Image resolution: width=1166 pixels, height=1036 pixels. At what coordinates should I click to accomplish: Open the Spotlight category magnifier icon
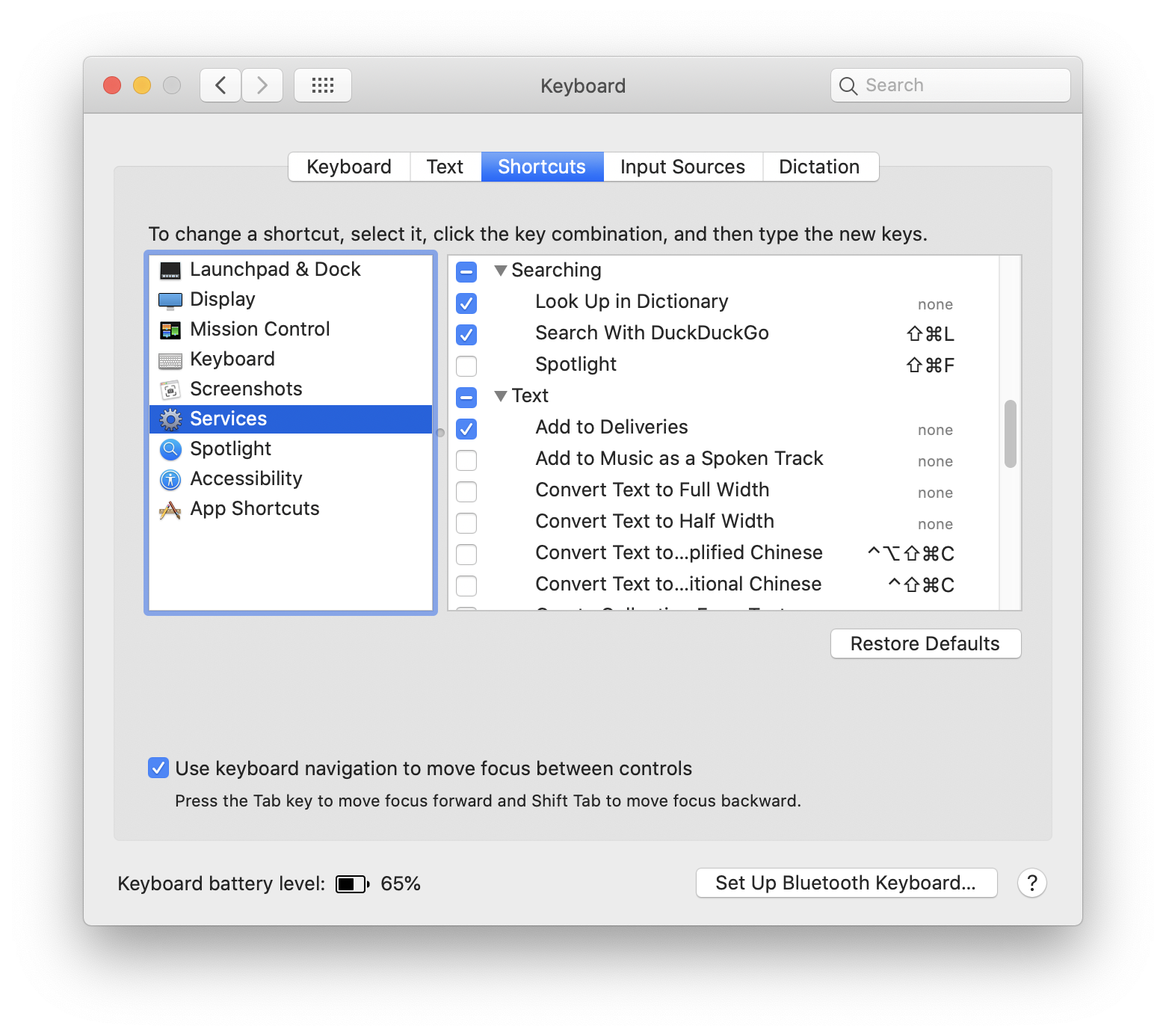(170, 449)
